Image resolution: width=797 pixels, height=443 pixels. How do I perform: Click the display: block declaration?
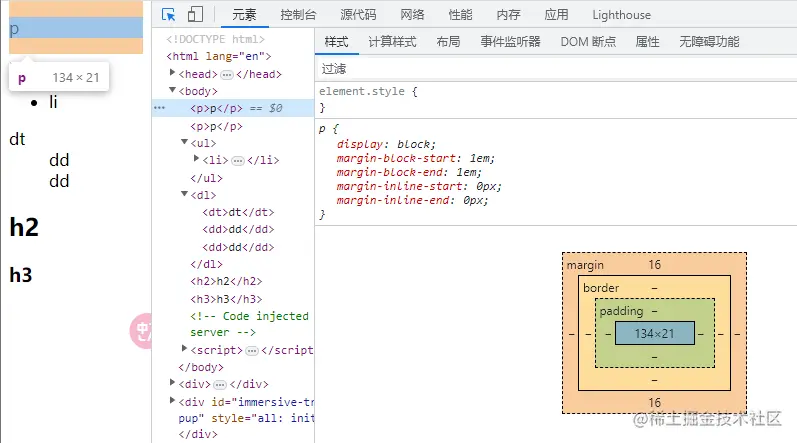click(x=386, y=144)
